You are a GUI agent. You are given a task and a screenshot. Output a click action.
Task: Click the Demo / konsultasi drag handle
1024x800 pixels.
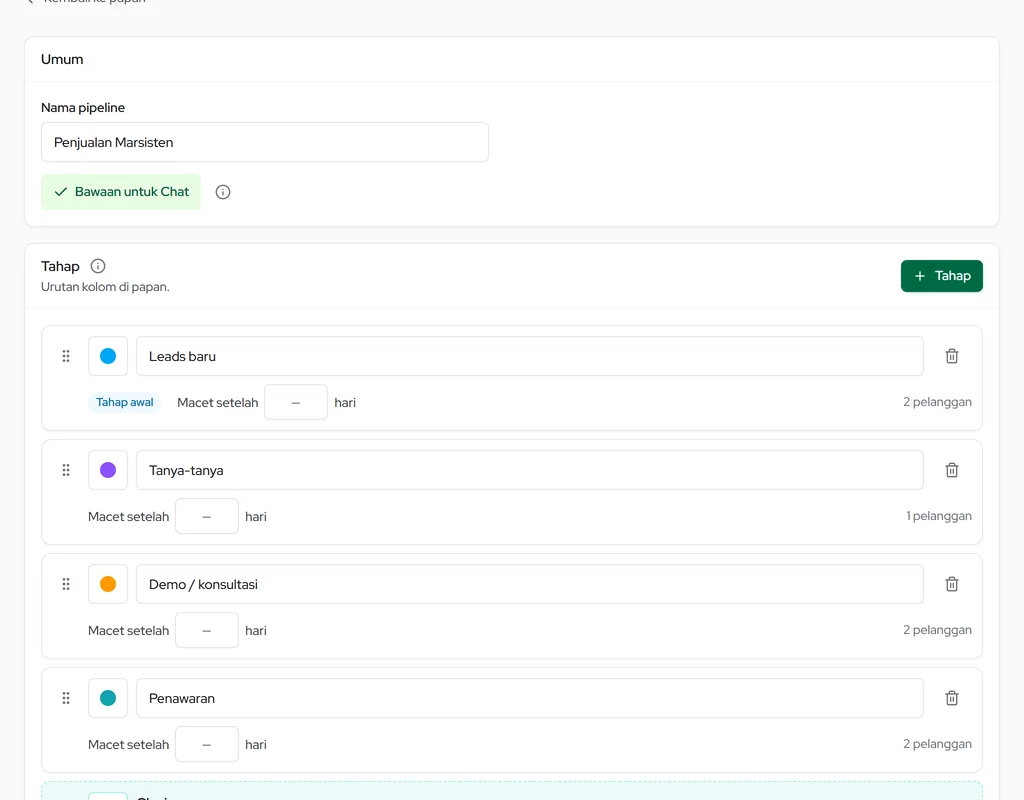(x=66, y=584)
